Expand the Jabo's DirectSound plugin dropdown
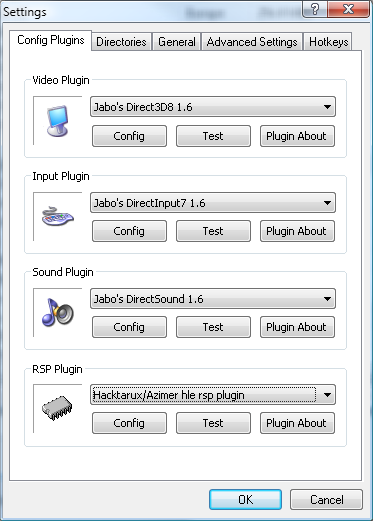 pos(213,299)
